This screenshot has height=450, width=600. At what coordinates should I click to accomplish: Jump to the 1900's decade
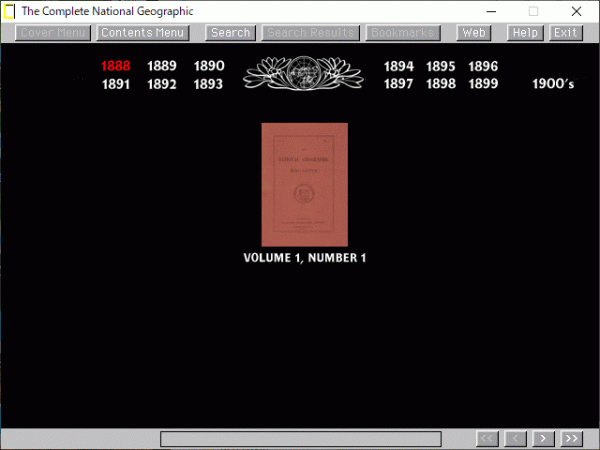tap(553, 83)
